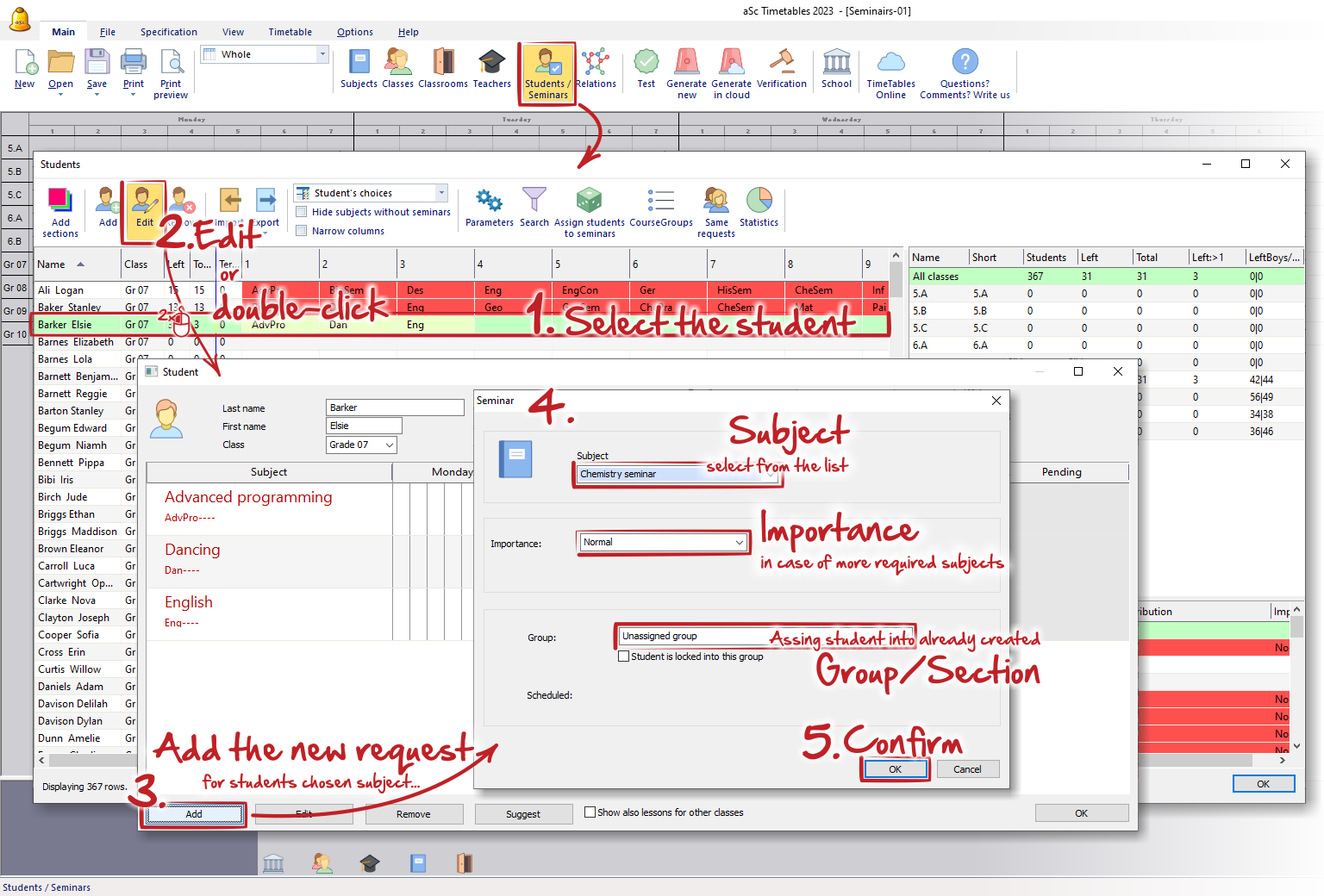Click the Last name field containing Barker
The height and width of the screenshot is (896, 1324).
coord(395,408)
